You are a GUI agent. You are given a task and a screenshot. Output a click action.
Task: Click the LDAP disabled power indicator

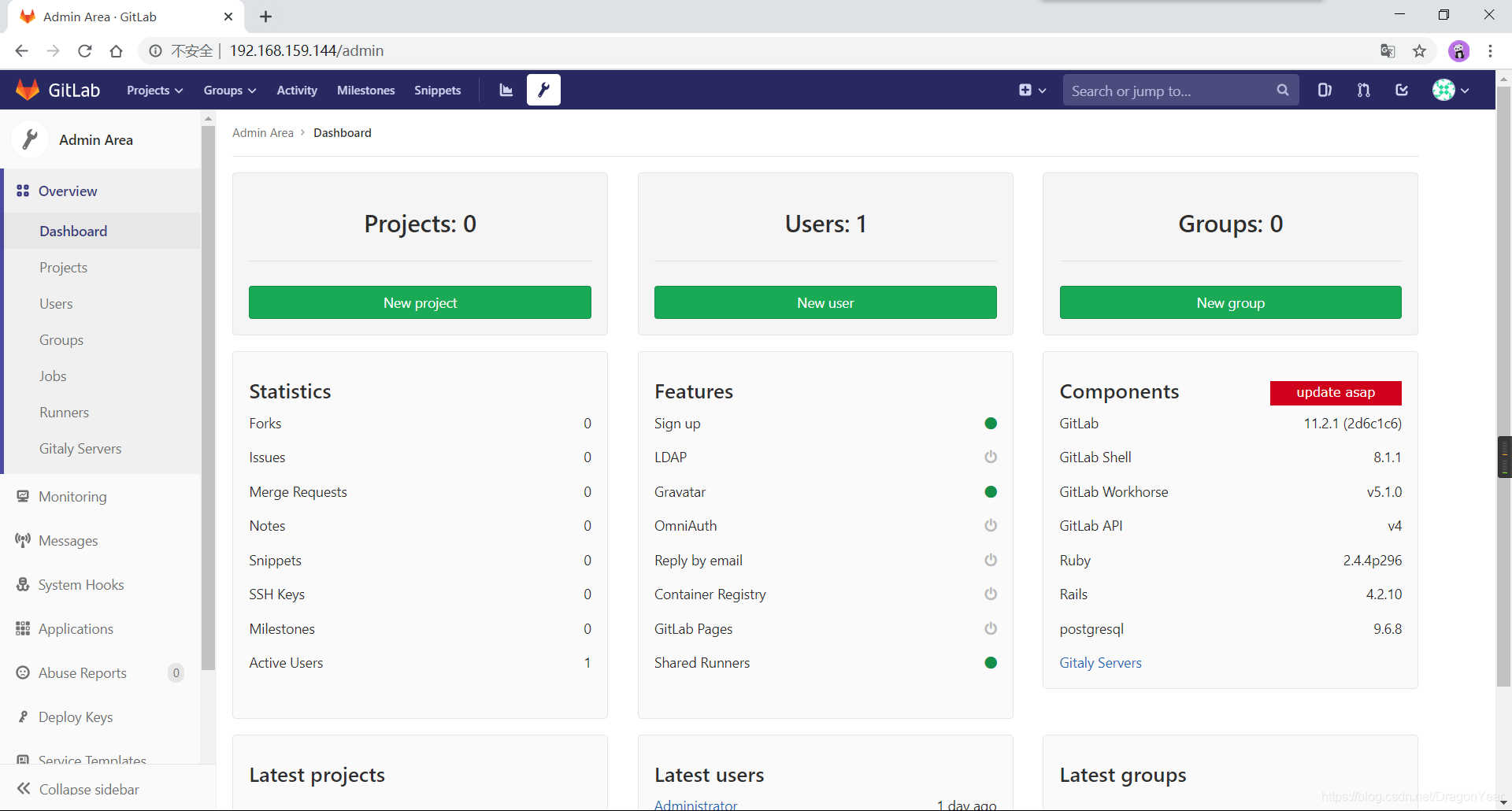[991, 457]
